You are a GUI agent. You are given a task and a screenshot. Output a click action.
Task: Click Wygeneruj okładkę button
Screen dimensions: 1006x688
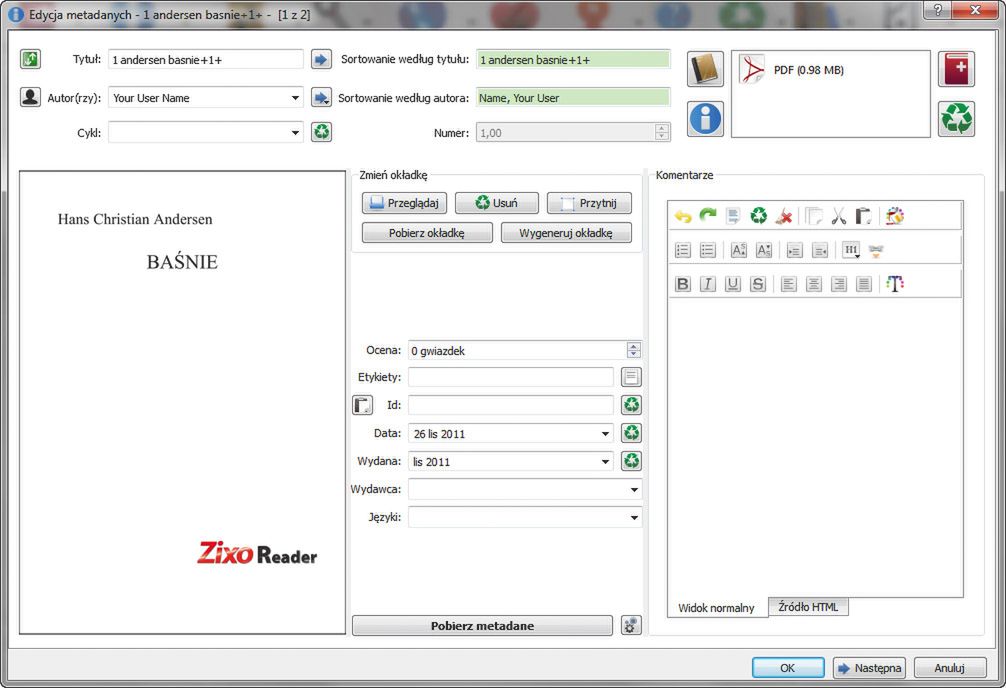click(x=566, y=232)
